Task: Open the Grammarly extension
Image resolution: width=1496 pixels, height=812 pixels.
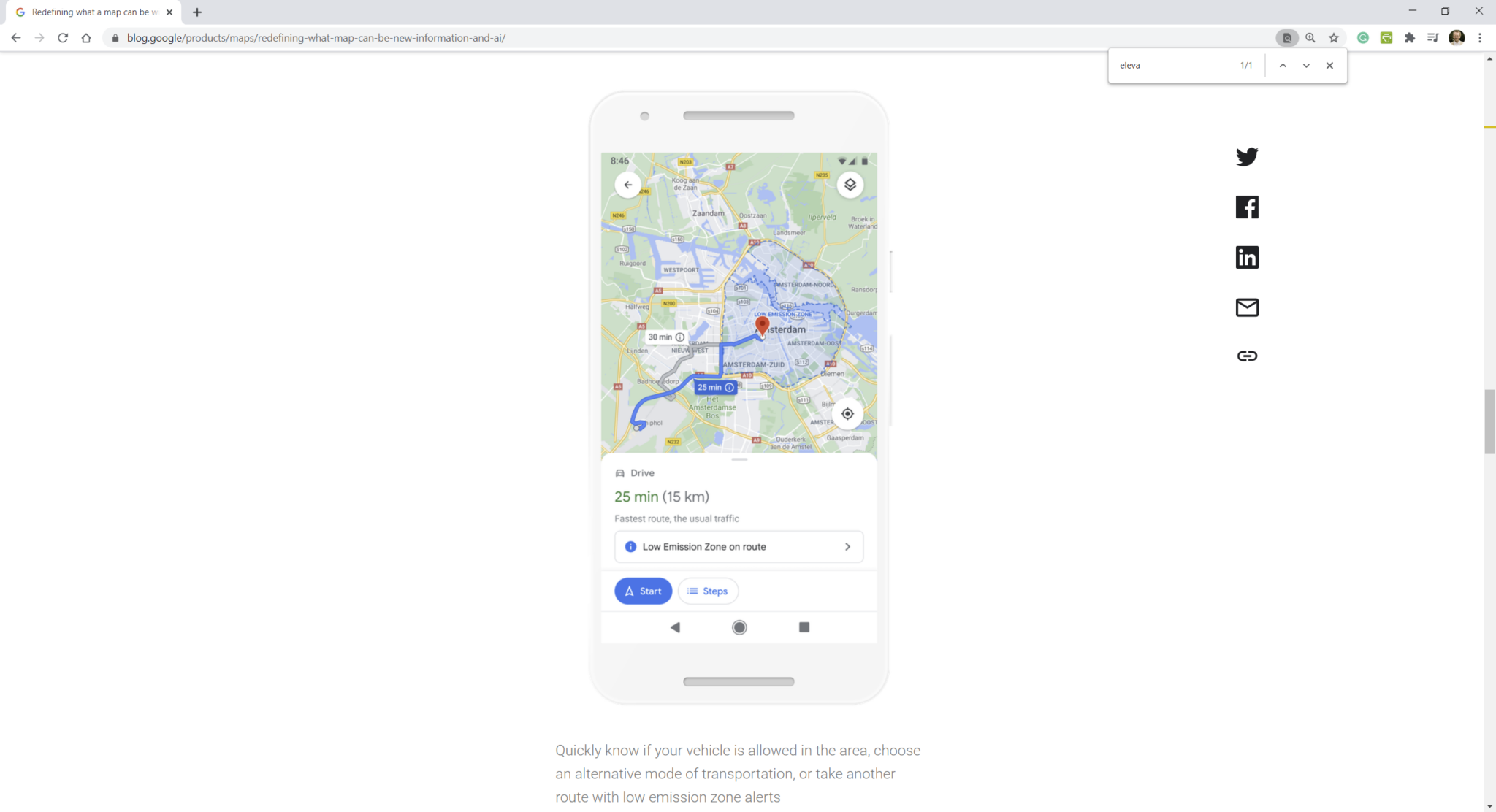Action: pos(1362,37)
